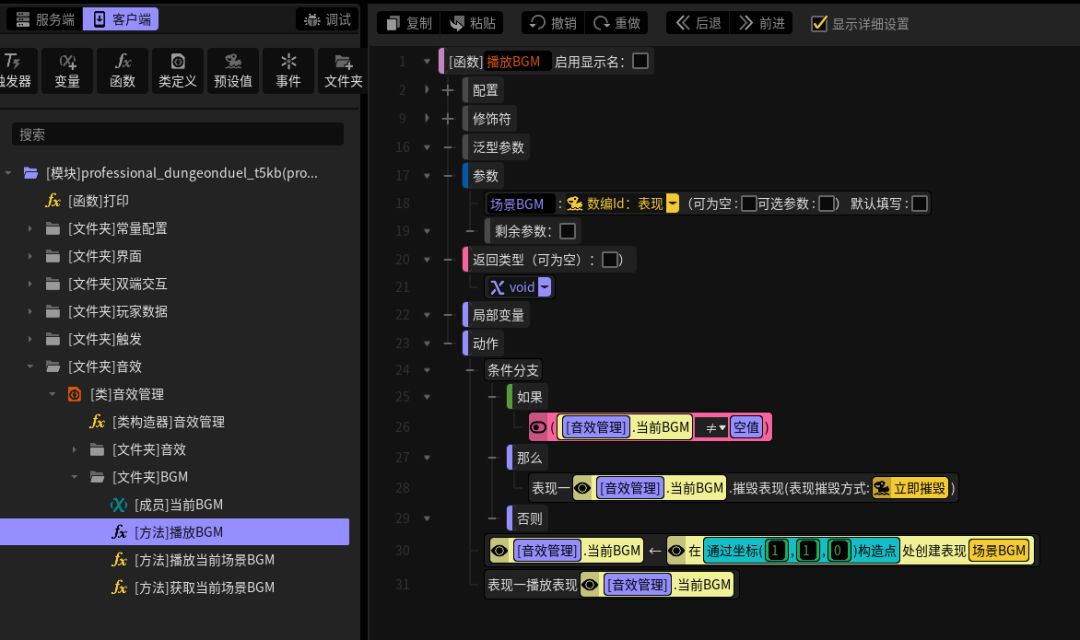The height and width of the screenshot is (640, 1080).
Task: Toggle the 显示详细设置 checkbox
Action: pyautogui.click(x=819, y=23)
